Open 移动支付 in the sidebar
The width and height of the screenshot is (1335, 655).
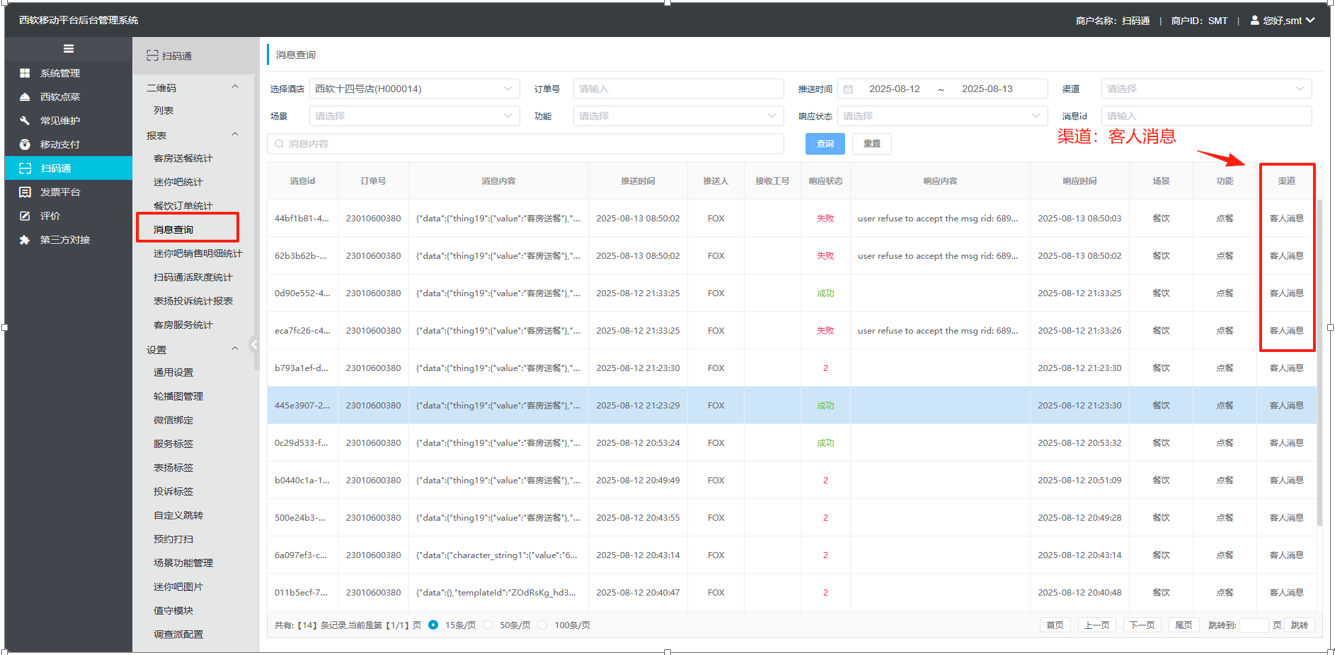tap(60, 145)
